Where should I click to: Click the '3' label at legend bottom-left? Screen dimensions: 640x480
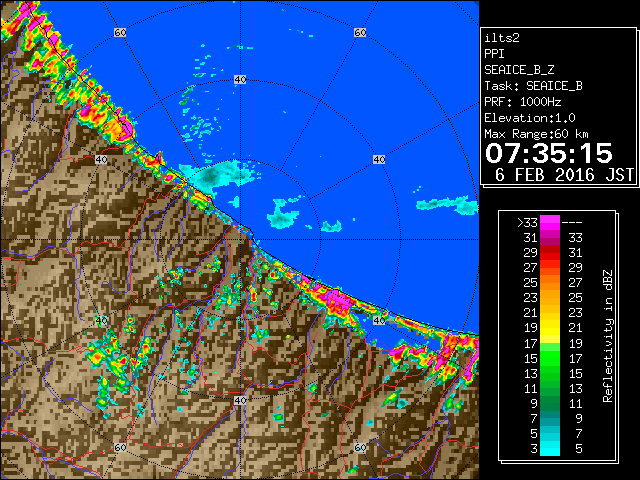(534, 449)
